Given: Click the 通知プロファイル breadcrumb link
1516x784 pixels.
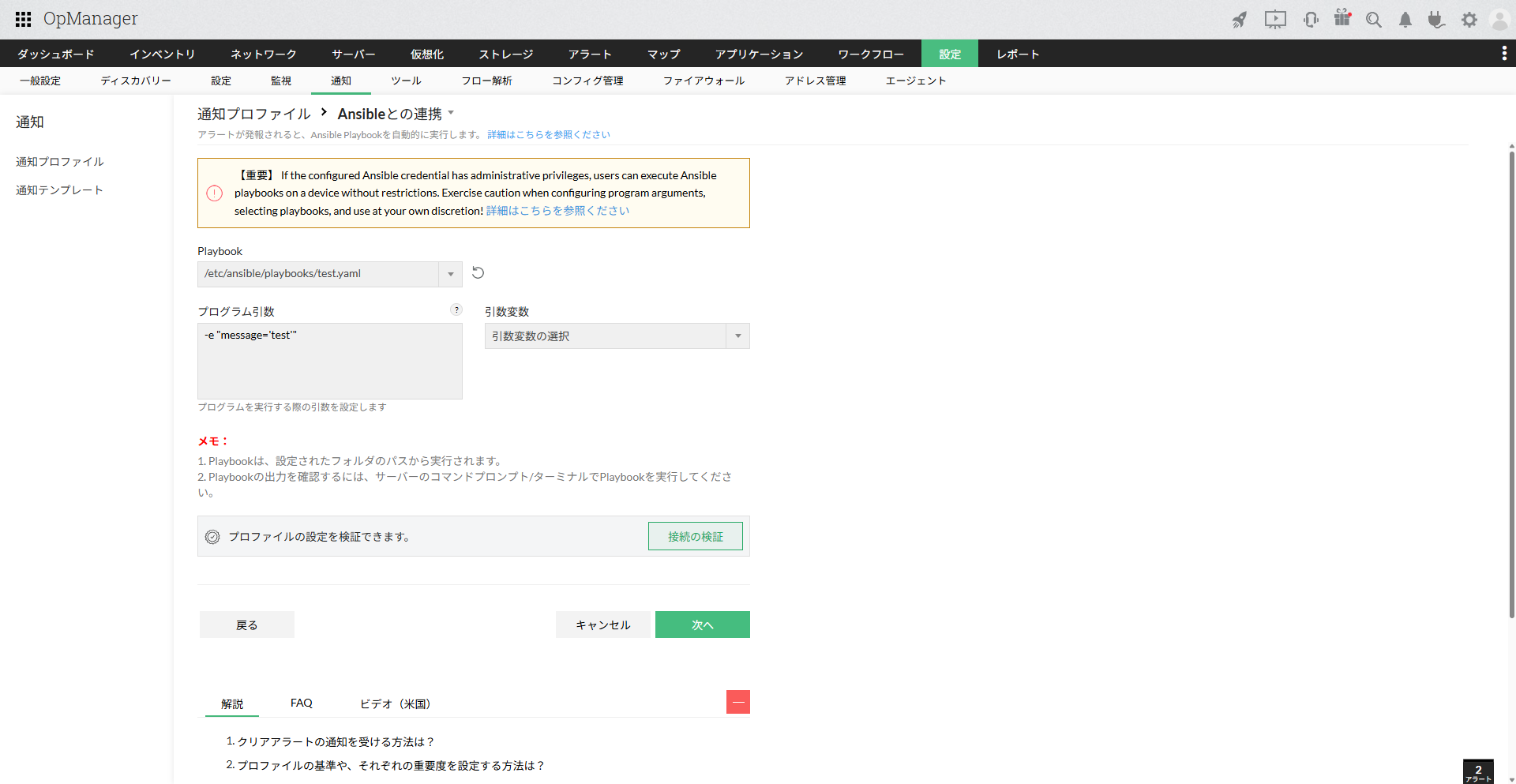Looking at the screenshot, I should pos(254,114).
